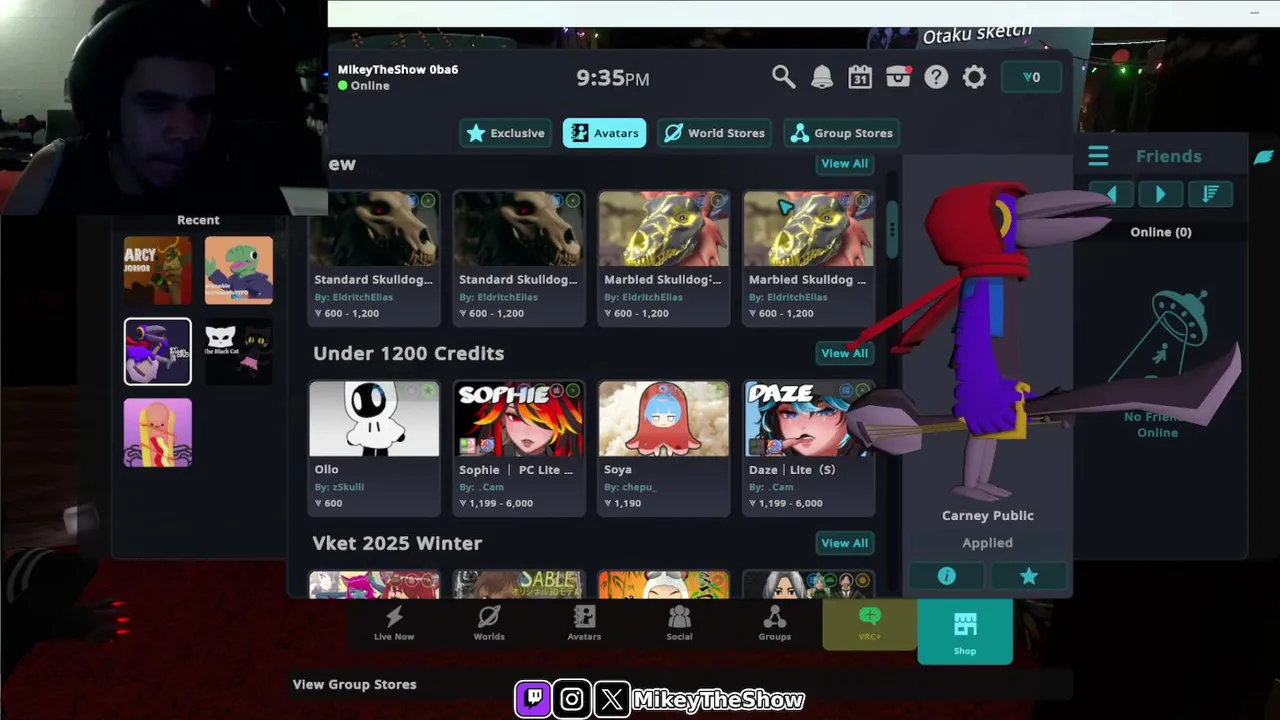Open Live Now in the bottom bar
The width and height of the screenshot is (1280, 720).
(394, 623)
